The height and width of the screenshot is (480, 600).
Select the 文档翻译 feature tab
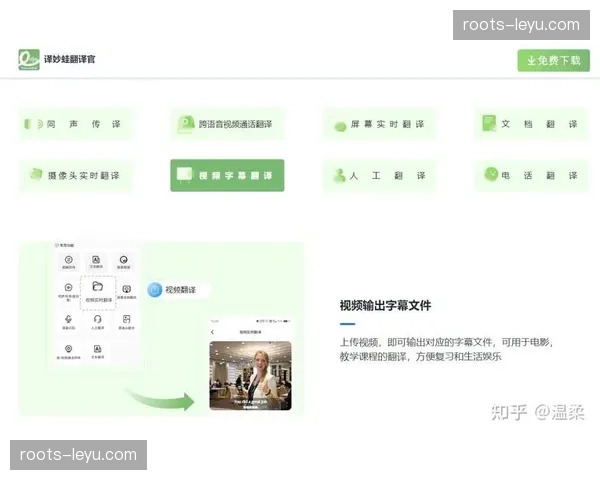click(x=532, y=124)
